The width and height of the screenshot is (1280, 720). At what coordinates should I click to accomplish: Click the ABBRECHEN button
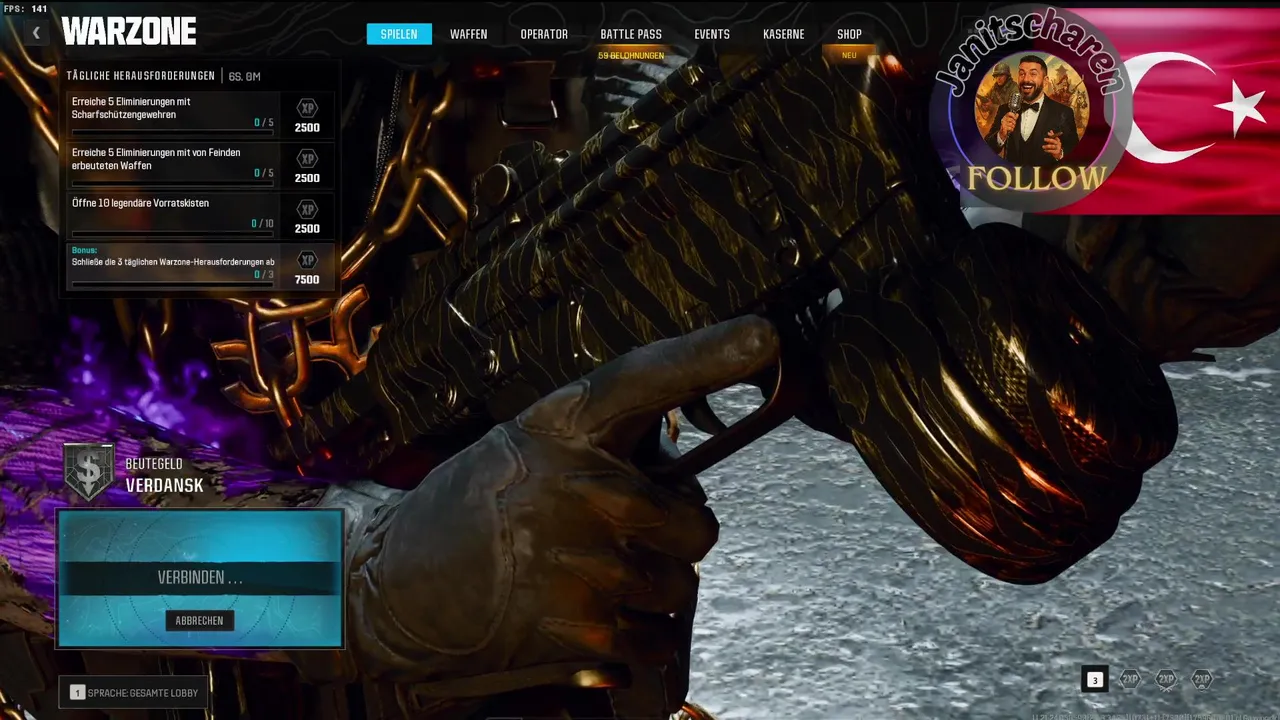click(200, 620)
